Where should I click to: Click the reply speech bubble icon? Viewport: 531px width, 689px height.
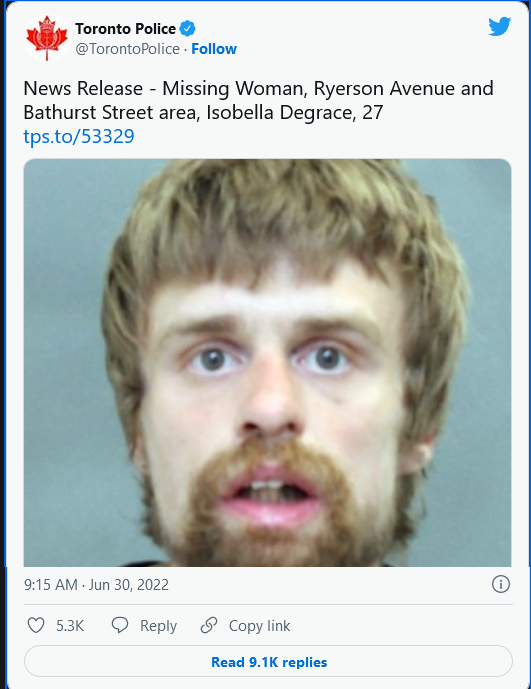pos(120,625)
